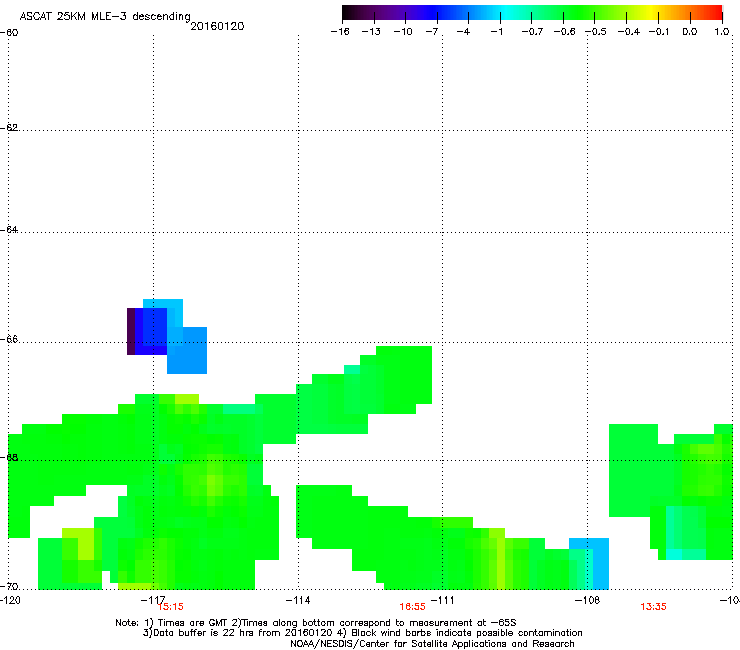740x650 pixels.
Task: Click the -64 latitude axis label
Action: pos(9,230)
